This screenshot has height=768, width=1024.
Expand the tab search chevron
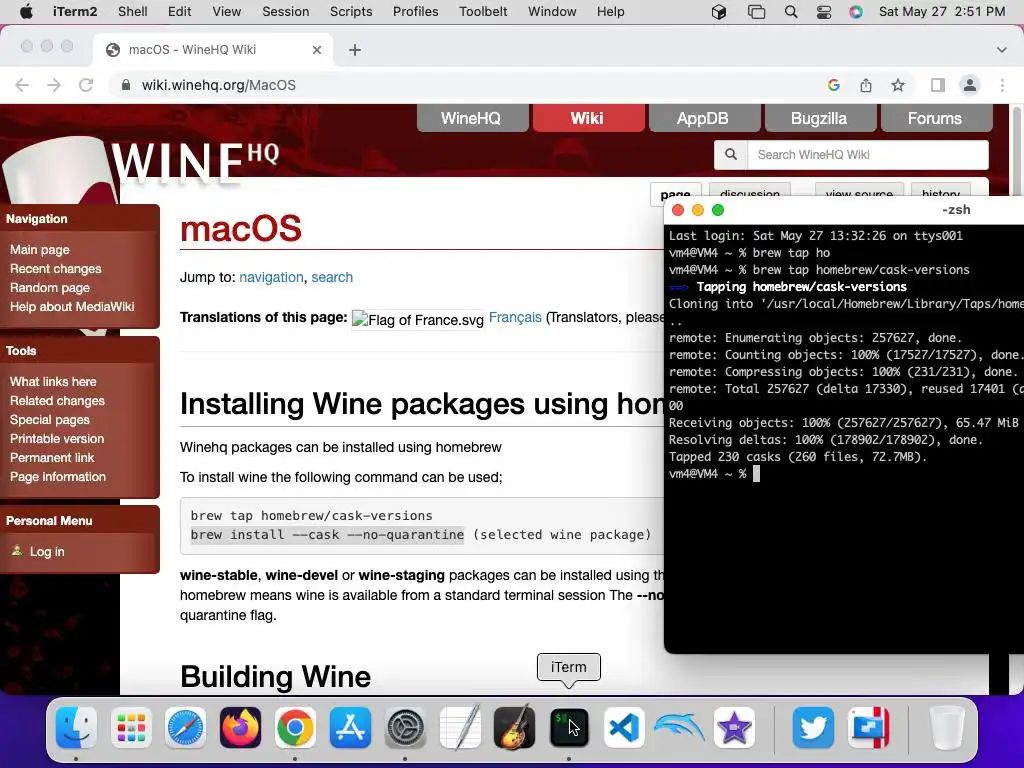[1002, 50]
